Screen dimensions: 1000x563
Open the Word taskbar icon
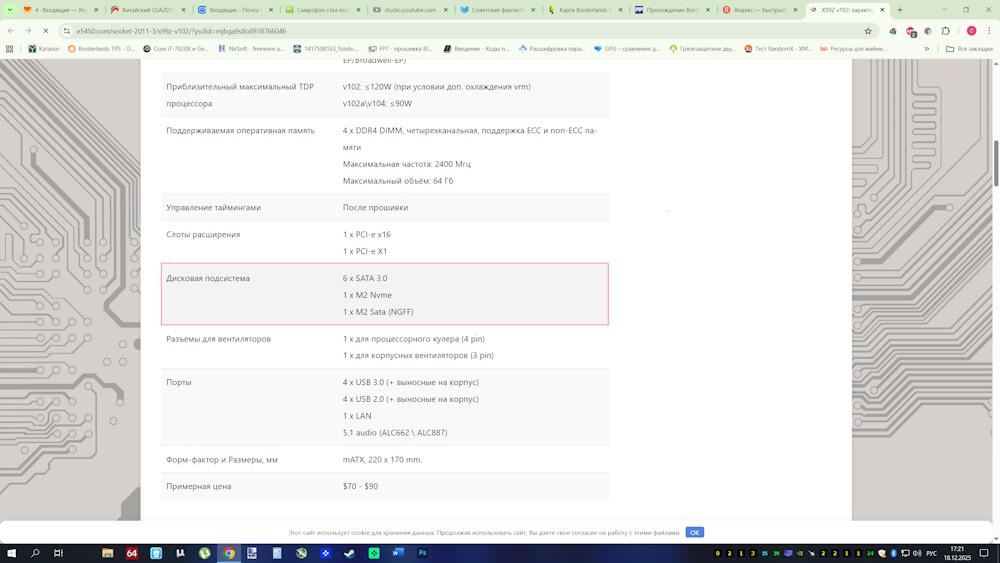coord(398,553)
